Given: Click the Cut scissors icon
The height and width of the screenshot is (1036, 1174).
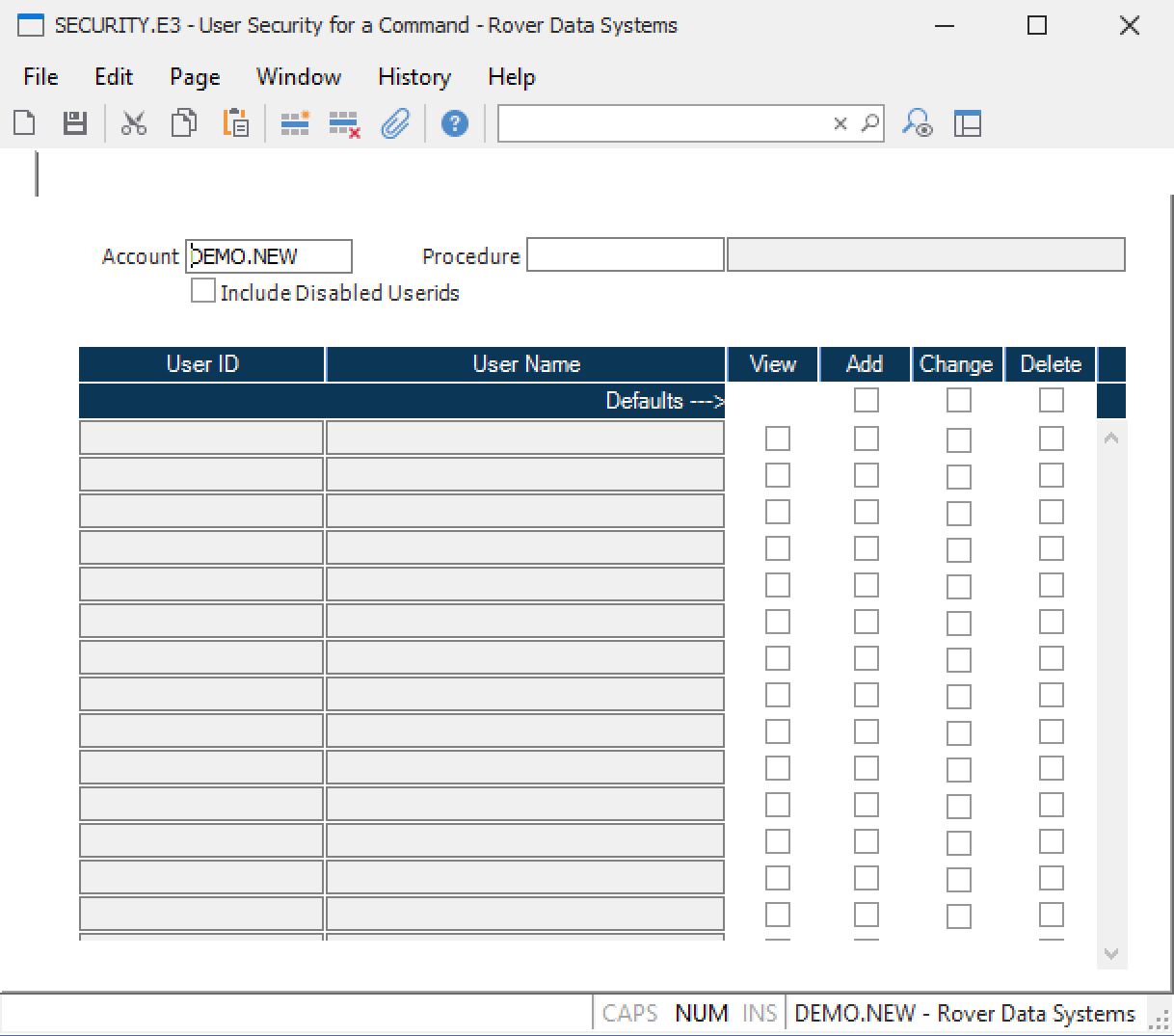Looking at the screenshot, I should (134, 123).
